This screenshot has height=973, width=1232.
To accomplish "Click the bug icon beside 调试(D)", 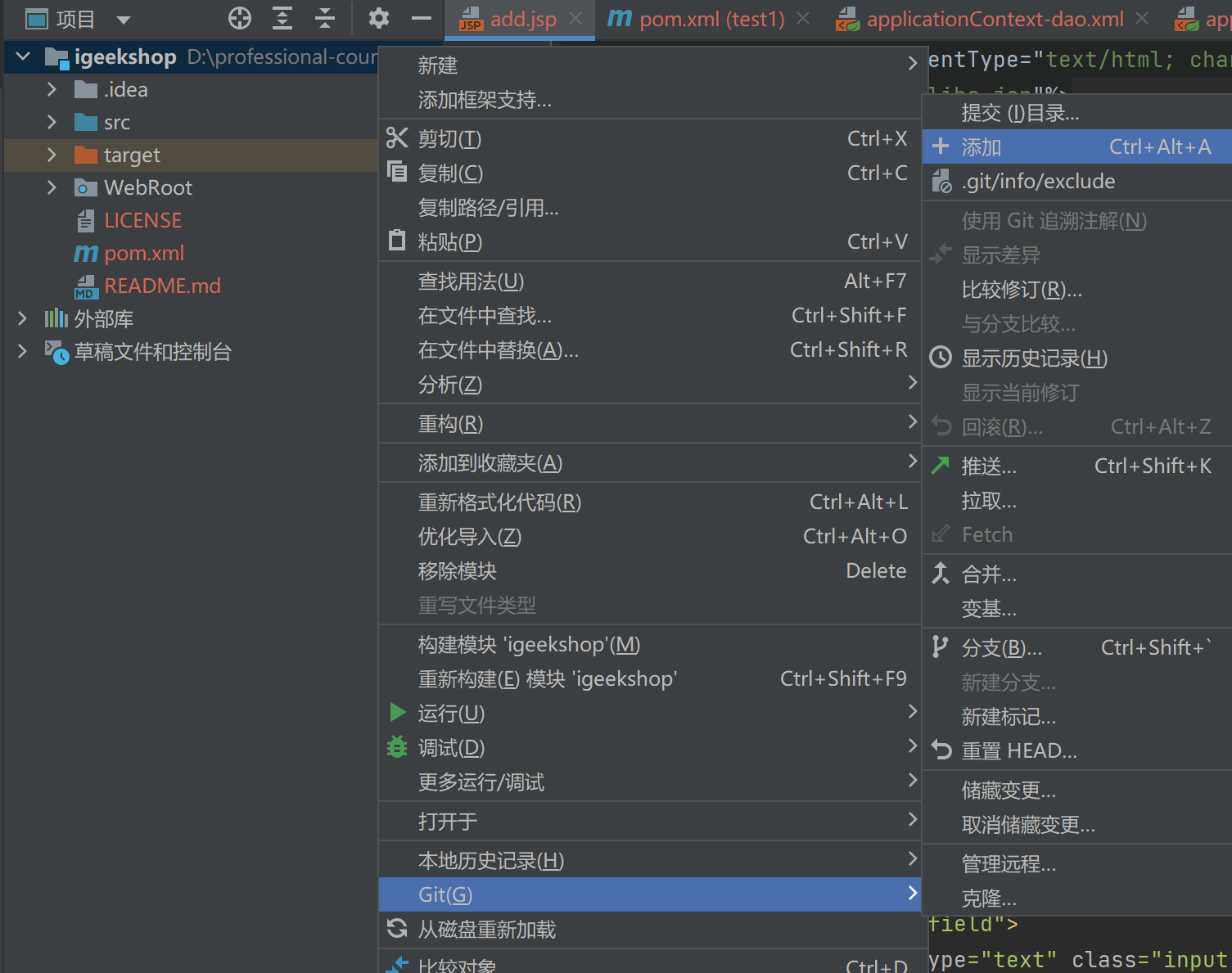I will point(397,746).
